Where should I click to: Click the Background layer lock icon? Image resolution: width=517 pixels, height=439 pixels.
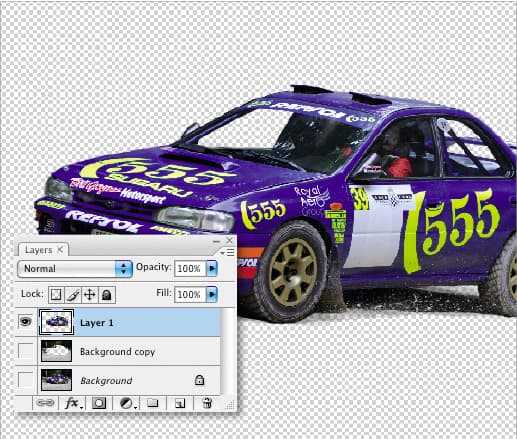pyautogui.click(x=199, y=380)
